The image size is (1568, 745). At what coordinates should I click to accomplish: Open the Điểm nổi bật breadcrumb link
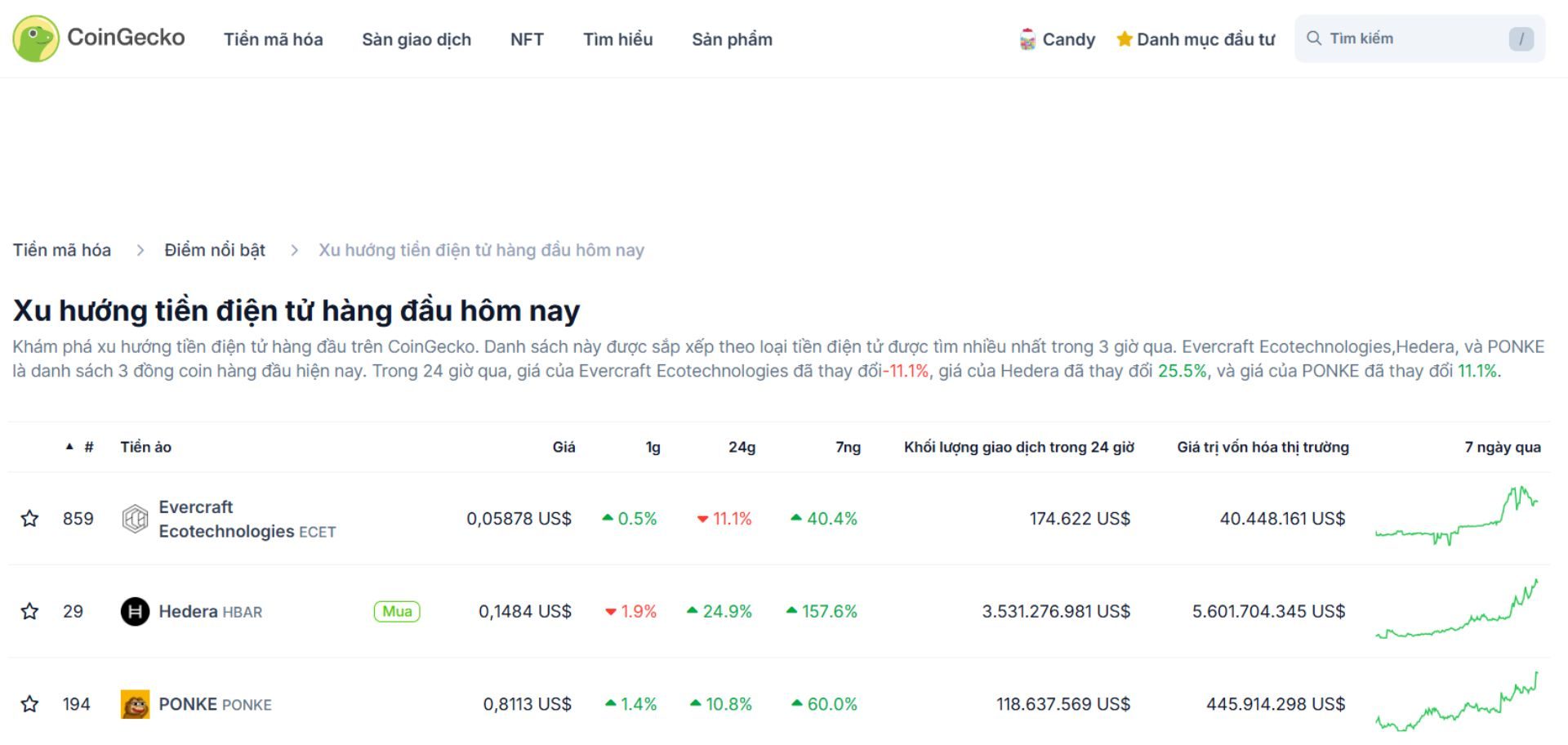click(x=214, y=250)
